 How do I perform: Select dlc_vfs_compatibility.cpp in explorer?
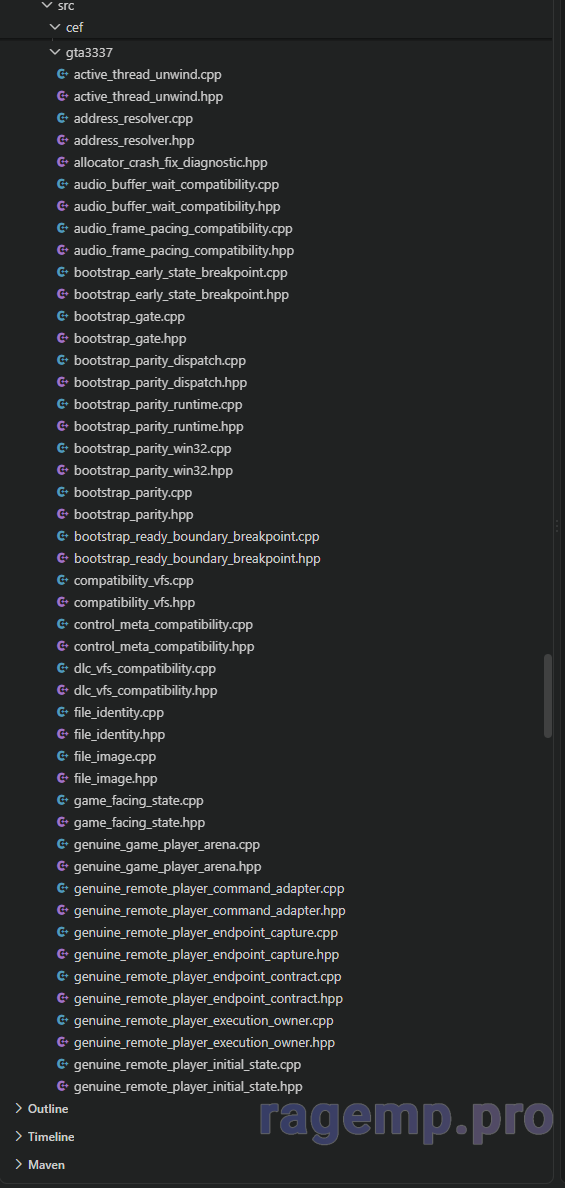pyautogui.click(x=145, y=668)
